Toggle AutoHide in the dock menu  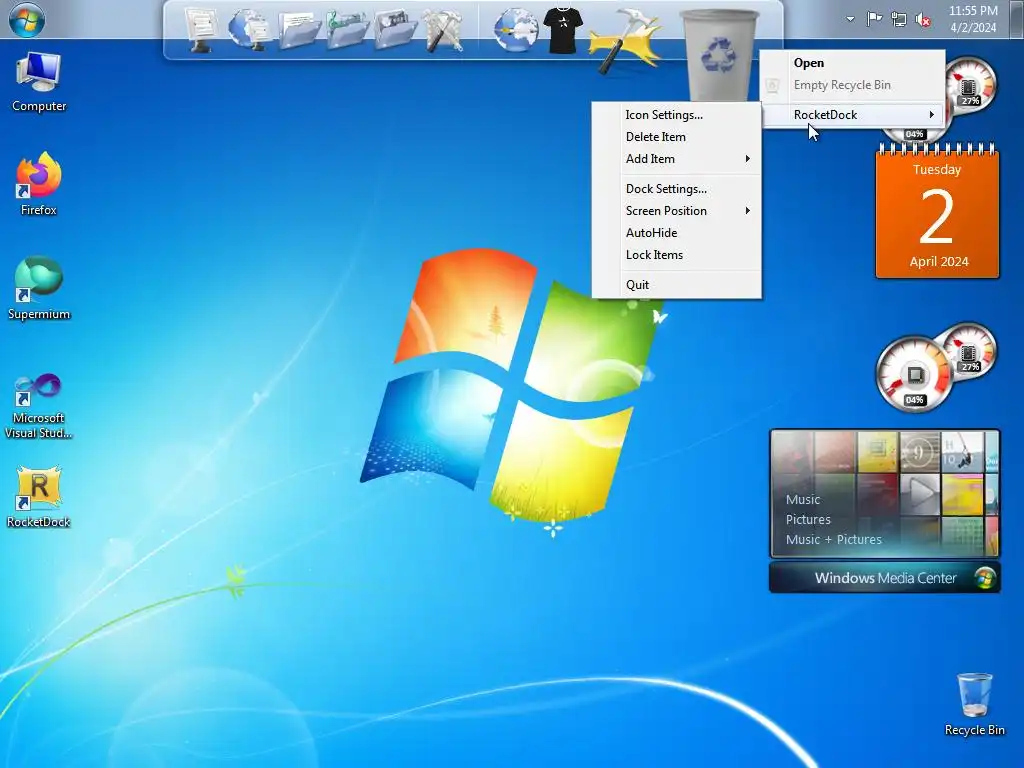(677, 233)
